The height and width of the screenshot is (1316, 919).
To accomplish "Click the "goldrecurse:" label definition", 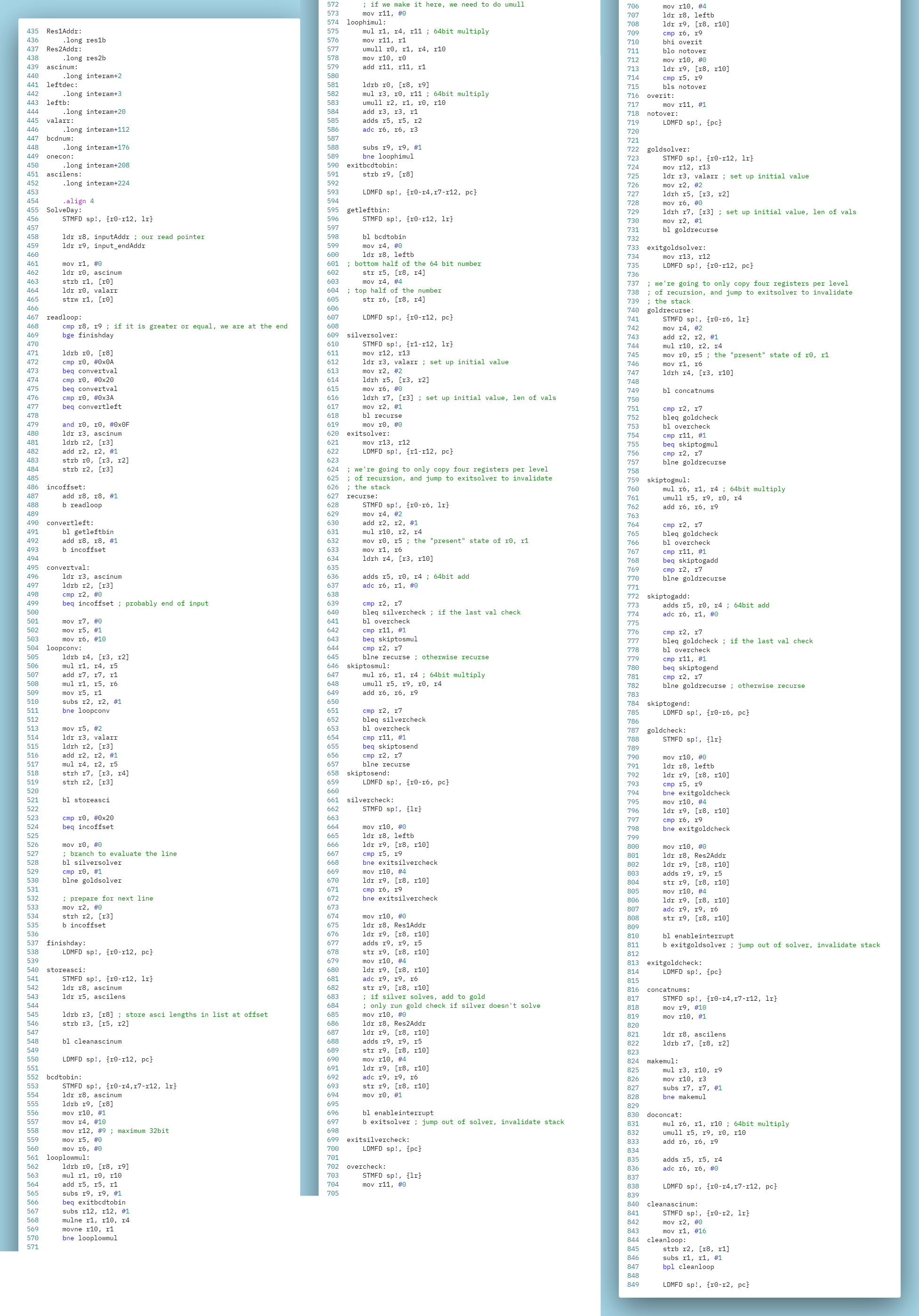I will [671, 311].
